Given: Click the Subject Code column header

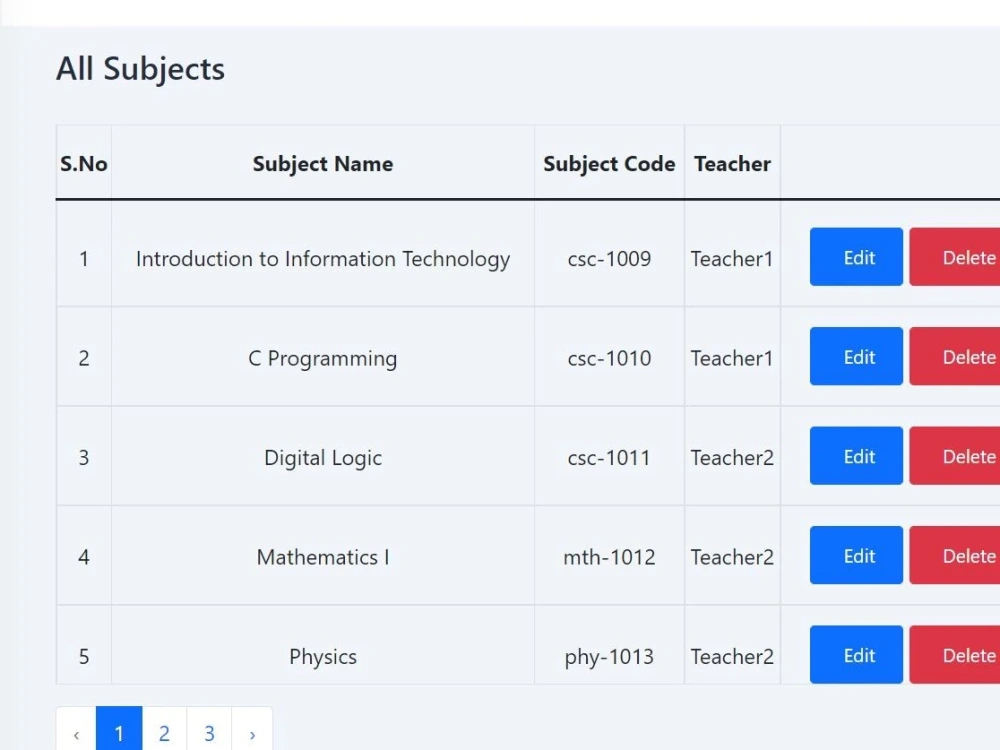Looking at the screenshot, I should click(x=609, y=164).
